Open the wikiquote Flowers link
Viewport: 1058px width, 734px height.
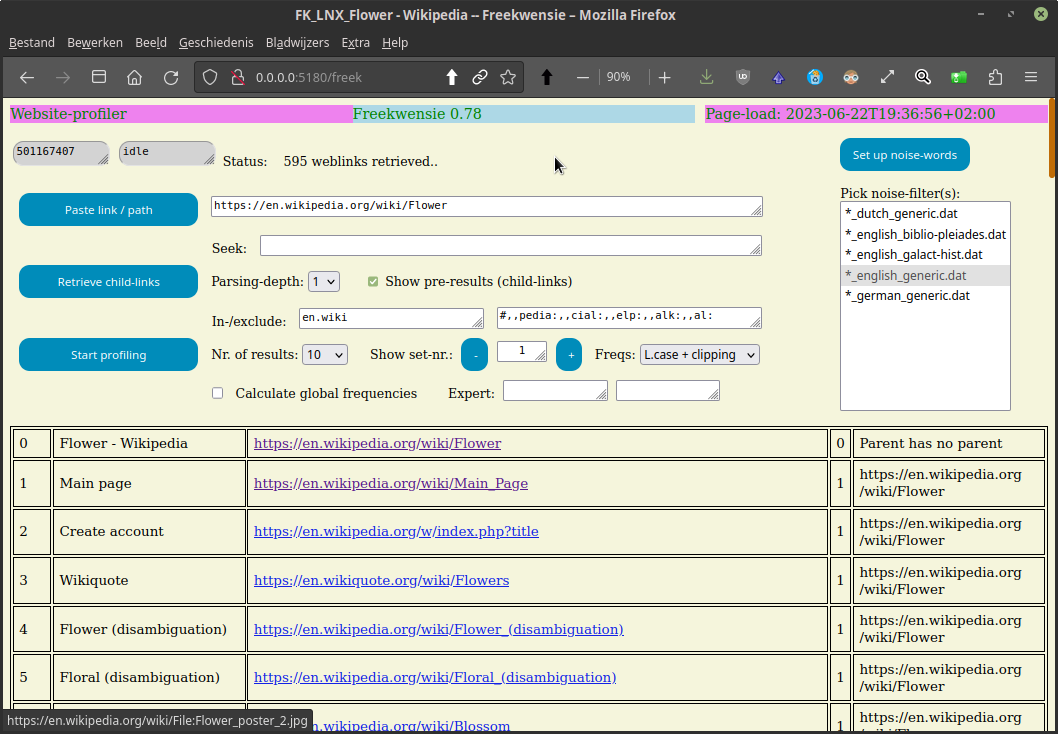point(381,580)
